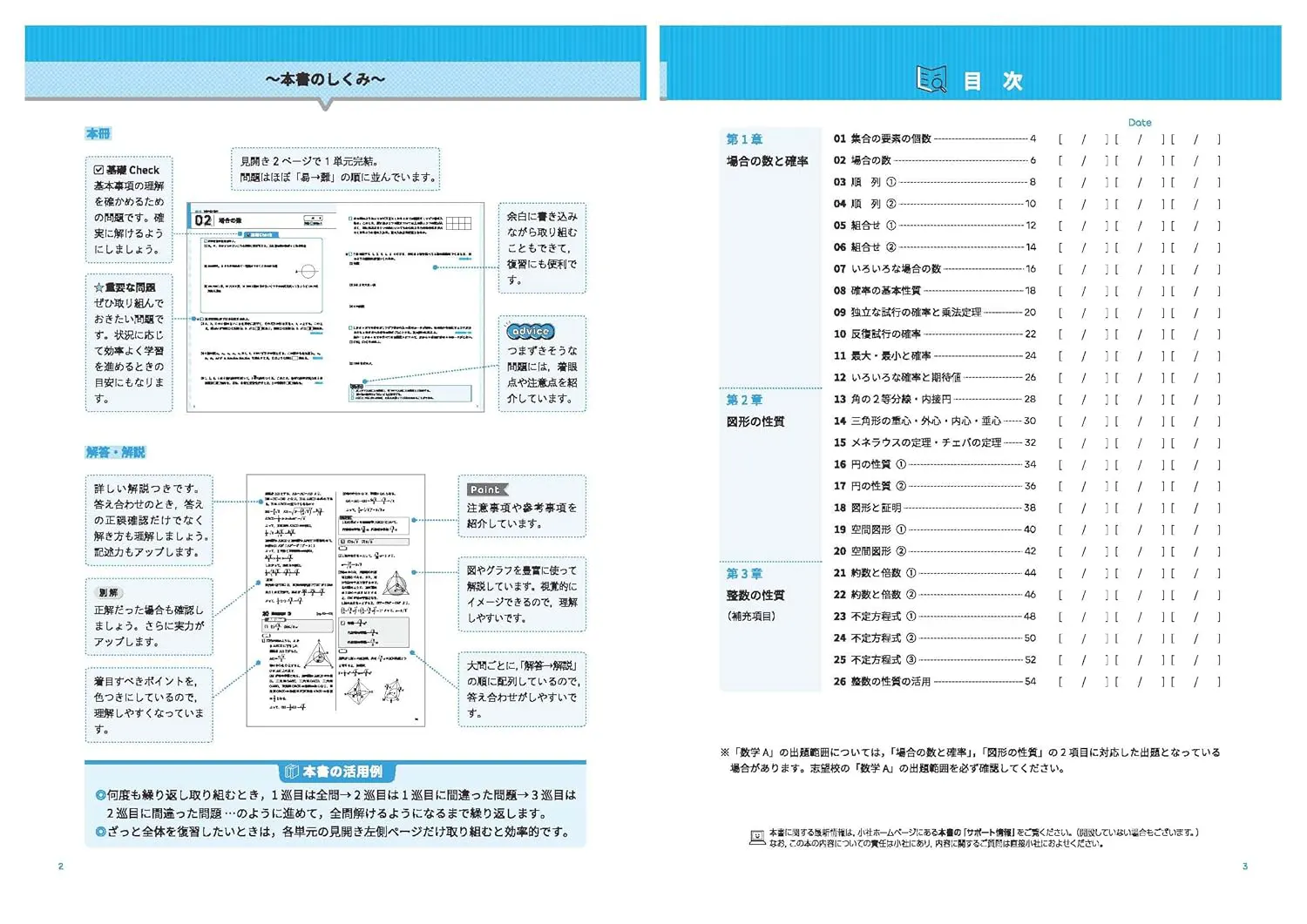
Task: Open entry 11 最大・最小と確率
Action: pos(934,356)
